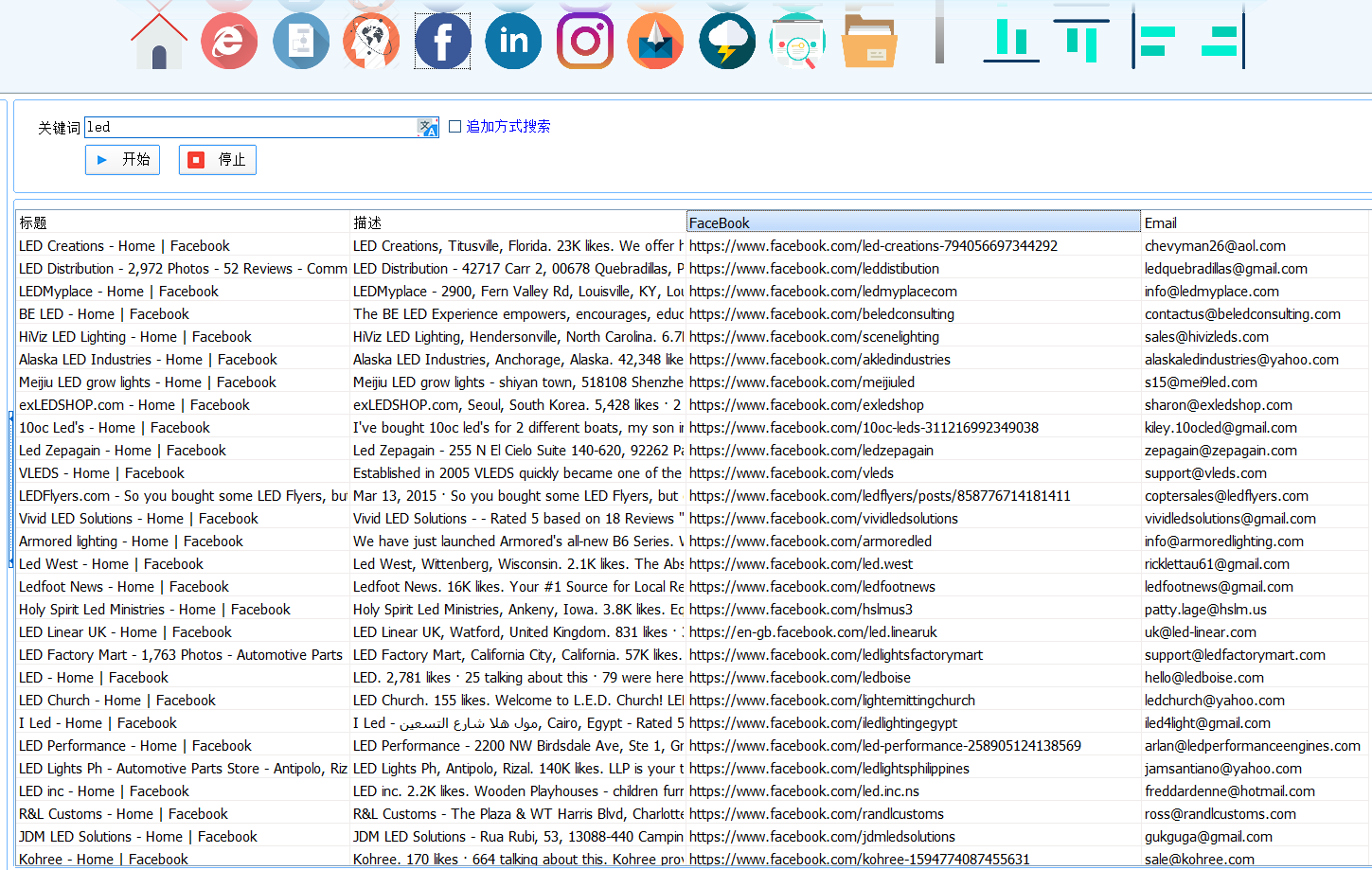
Task: Open the folder icon in the toolbar
Action: (x=869, y=41)
